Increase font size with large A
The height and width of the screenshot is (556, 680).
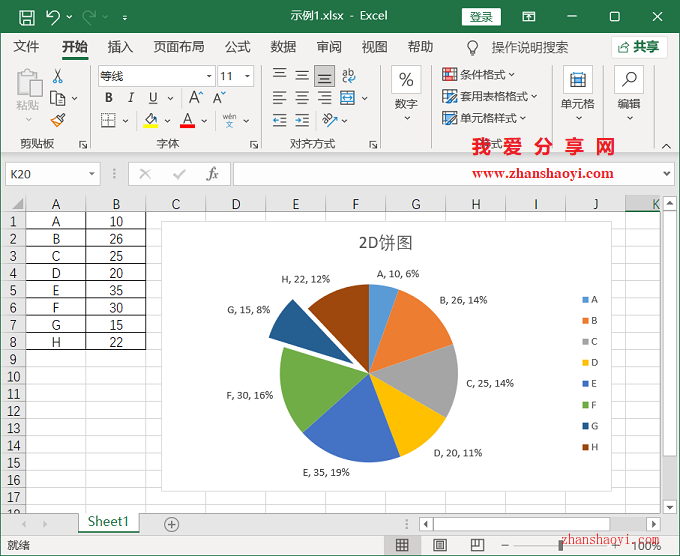click(196, 97)
